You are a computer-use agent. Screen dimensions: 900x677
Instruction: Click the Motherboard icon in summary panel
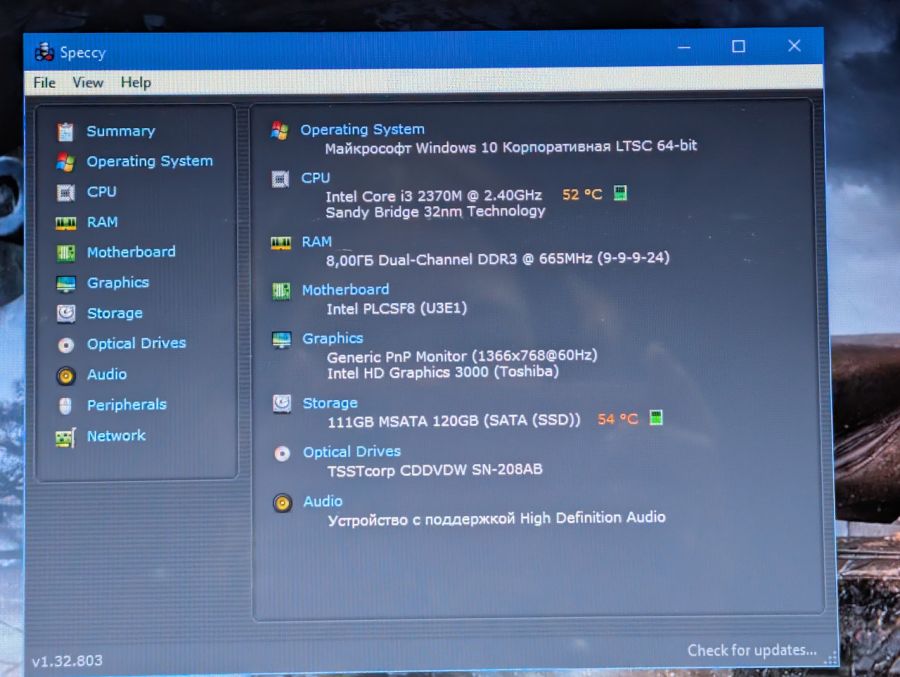(x=281, y=291)
